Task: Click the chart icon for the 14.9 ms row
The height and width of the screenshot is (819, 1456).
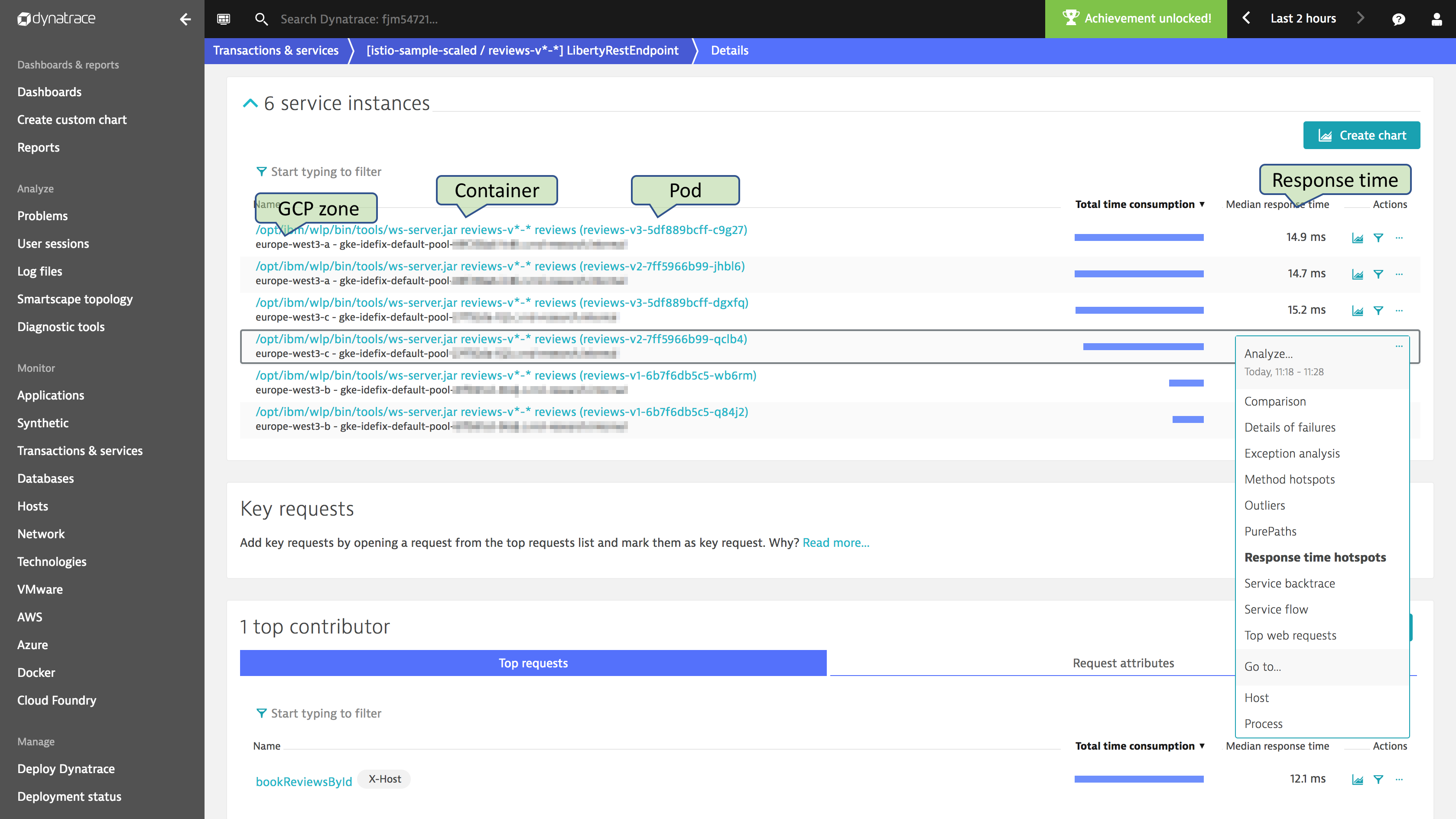Action: coord(1357,238)
